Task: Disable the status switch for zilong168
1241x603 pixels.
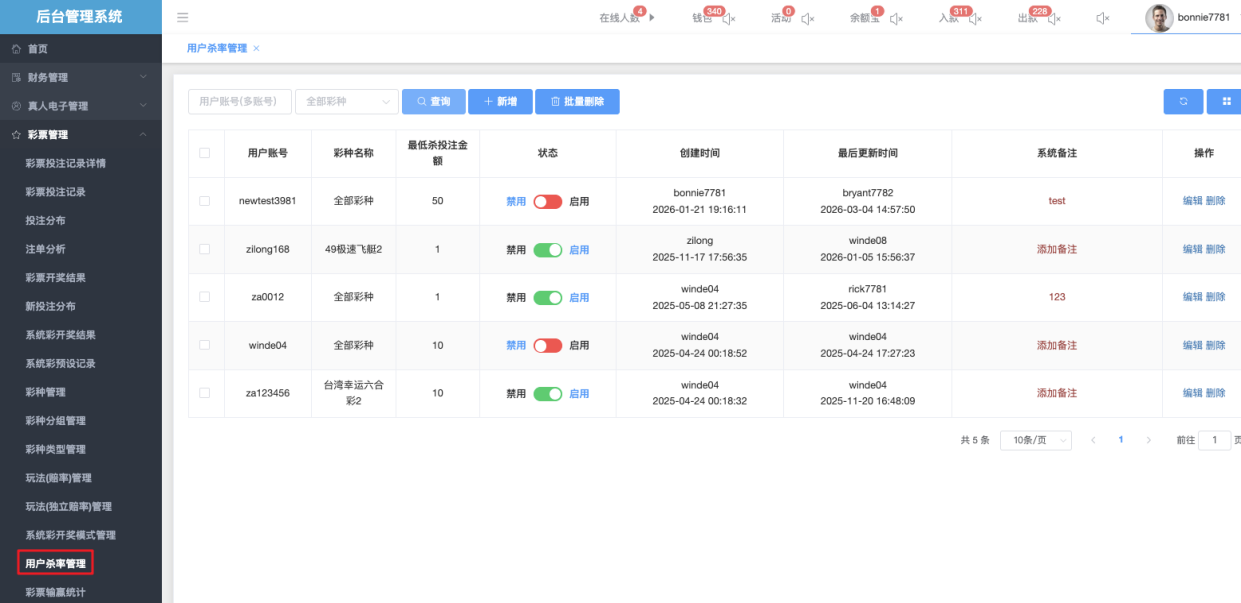Action: coord(547,250)
